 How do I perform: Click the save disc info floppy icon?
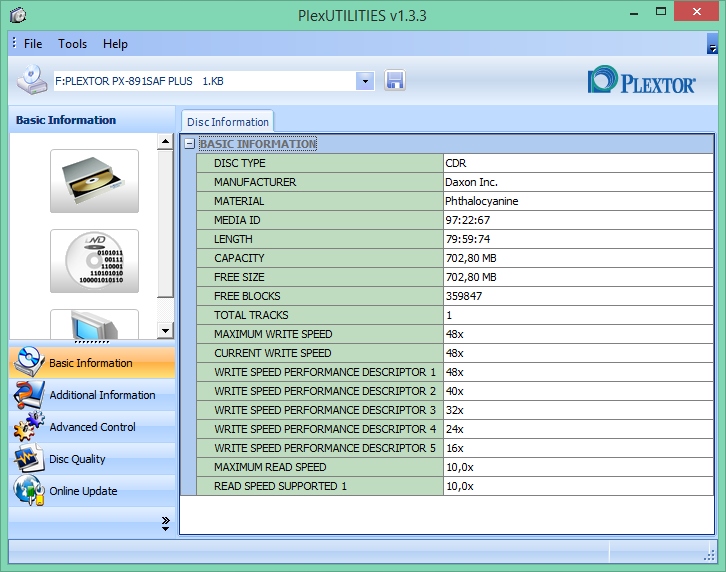point(394,81)
